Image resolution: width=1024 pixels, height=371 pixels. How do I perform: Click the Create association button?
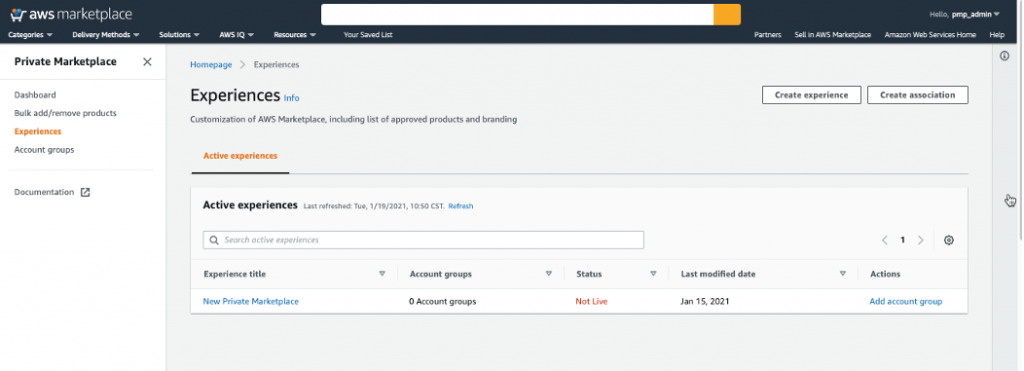pos(918,95)
